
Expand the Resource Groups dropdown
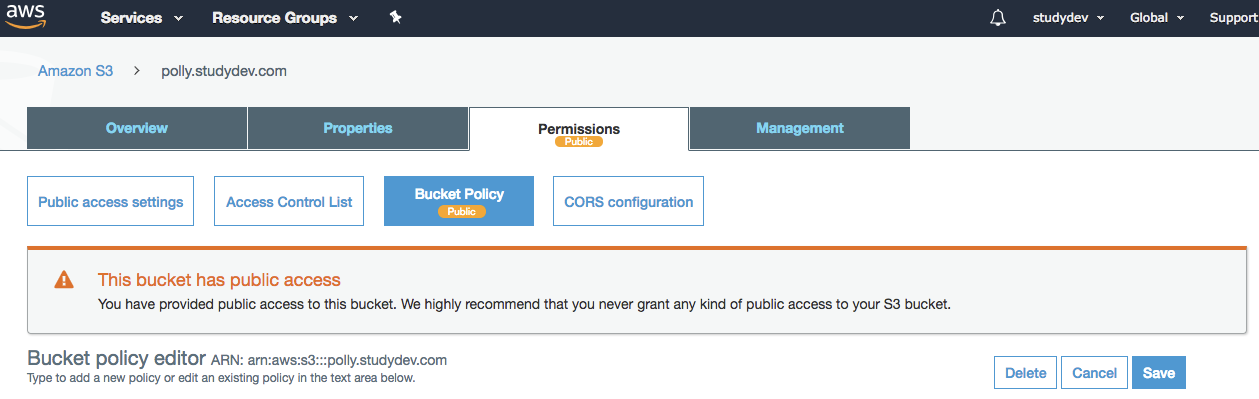(x=285, y=18)
